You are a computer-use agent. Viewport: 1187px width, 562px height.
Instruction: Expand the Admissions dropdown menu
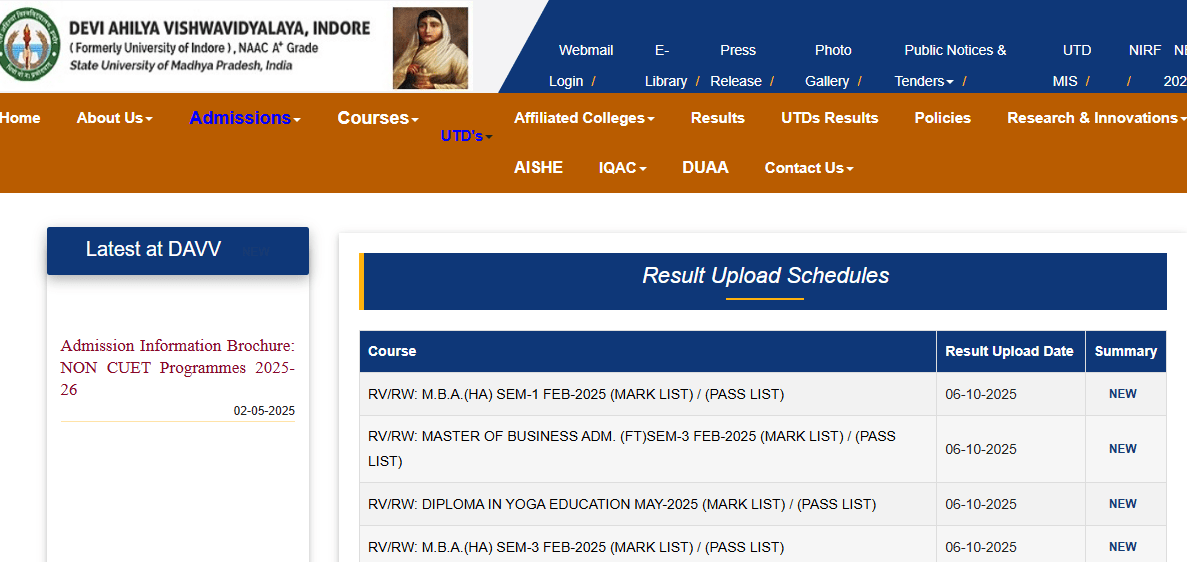pyautogui.click(x=245, y=118)
